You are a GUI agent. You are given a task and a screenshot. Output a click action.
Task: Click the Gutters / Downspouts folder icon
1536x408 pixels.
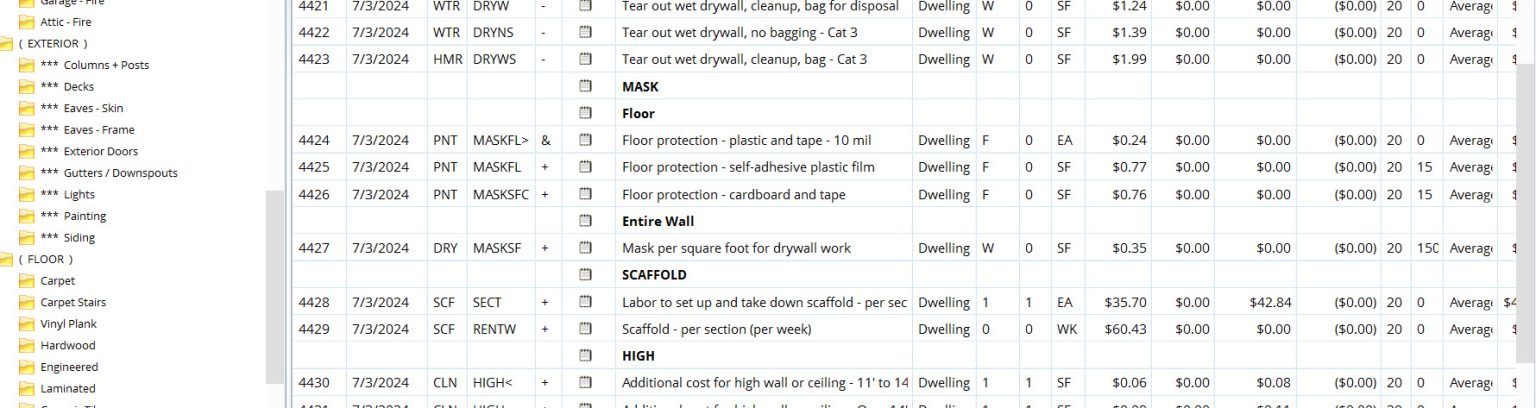click(x=27, y=173)
